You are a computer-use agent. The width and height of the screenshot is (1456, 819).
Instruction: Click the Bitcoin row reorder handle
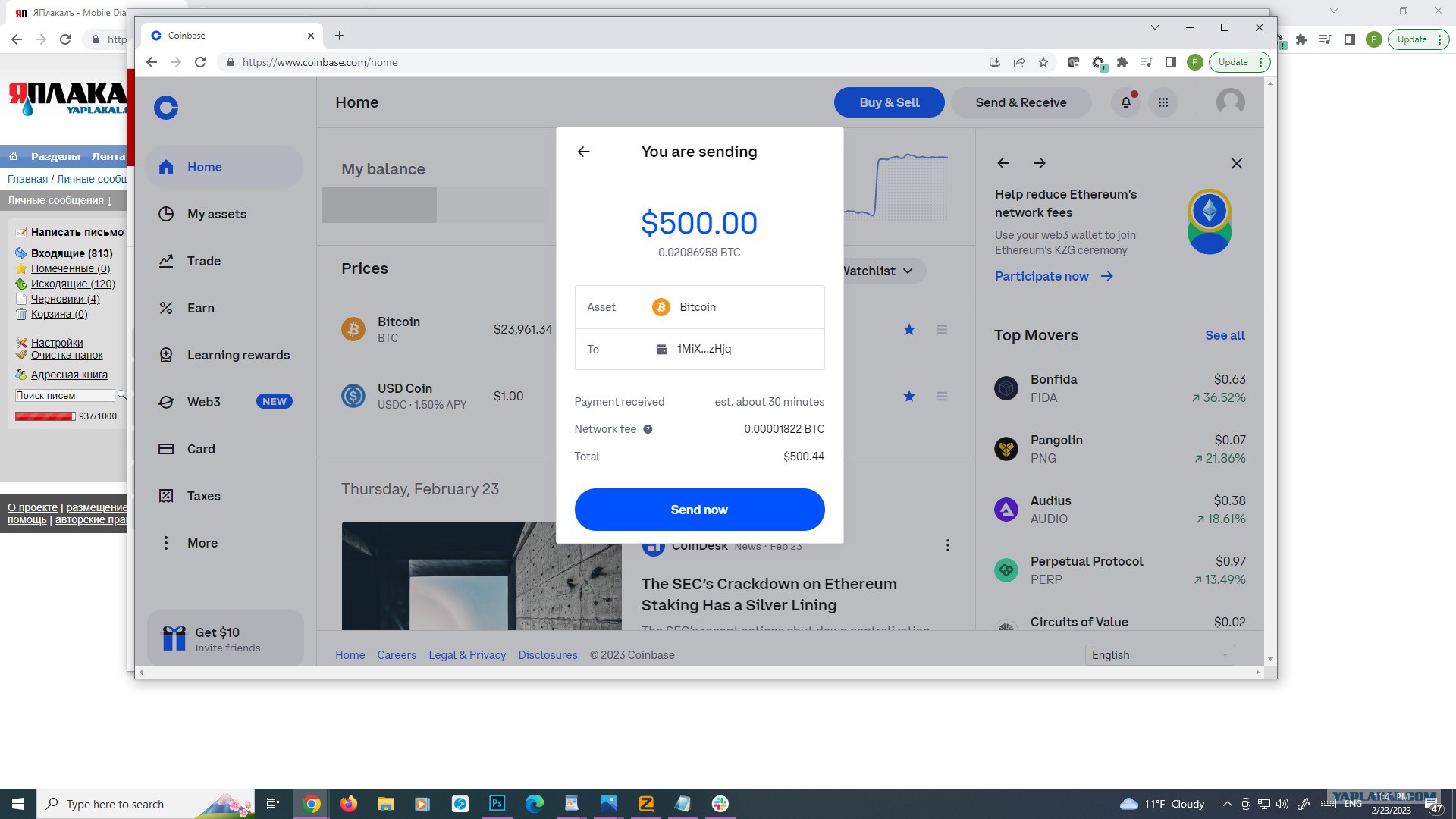pyautogui.click(x=942, y=329)
